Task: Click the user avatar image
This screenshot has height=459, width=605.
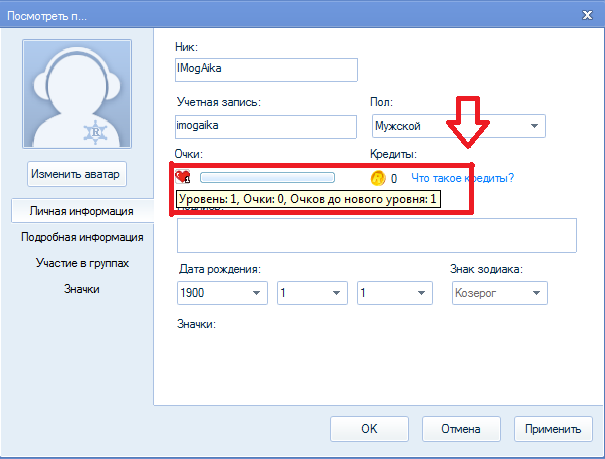Action: (78, 95)
